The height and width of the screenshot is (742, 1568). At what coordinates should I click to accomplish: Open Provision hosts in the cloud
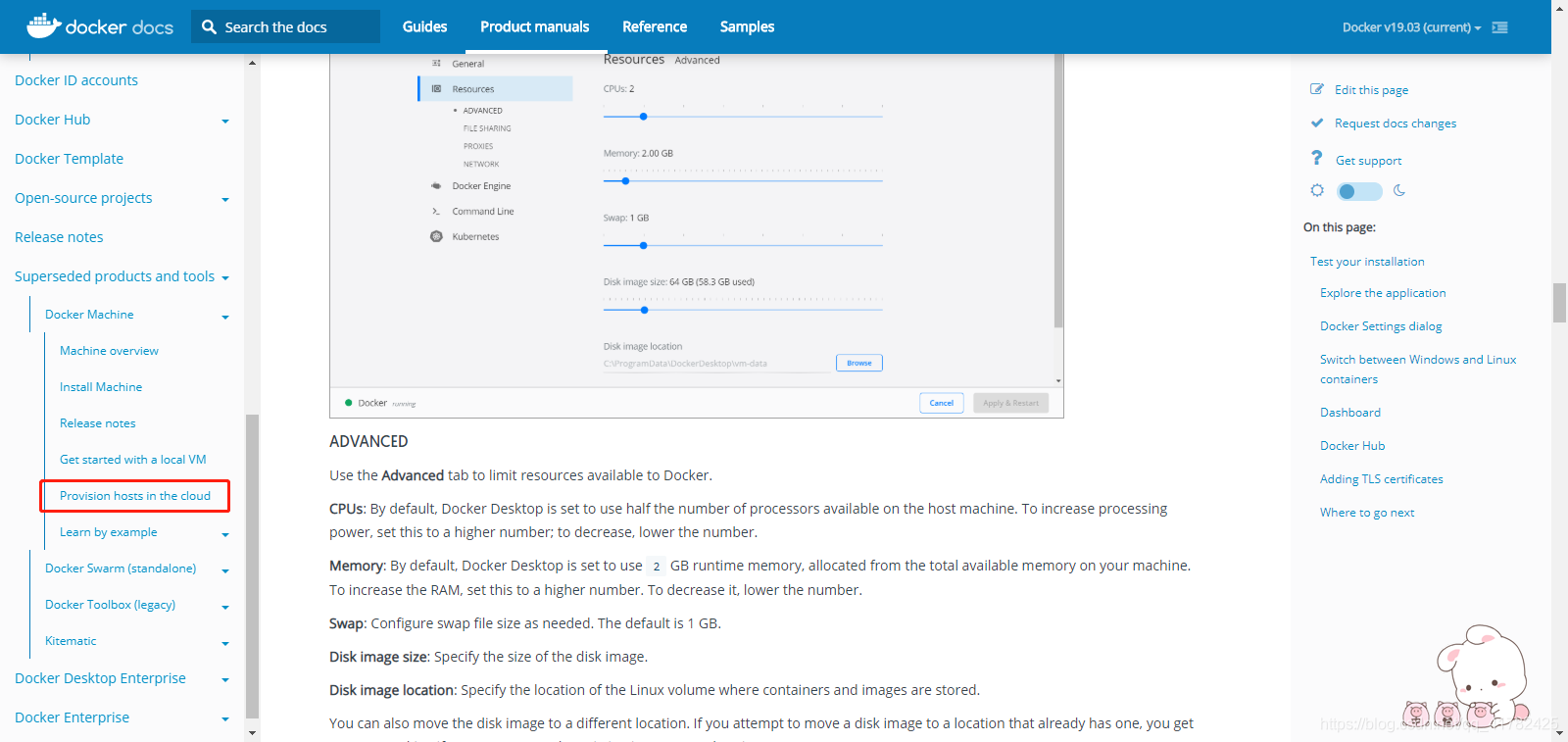point(135,496)
